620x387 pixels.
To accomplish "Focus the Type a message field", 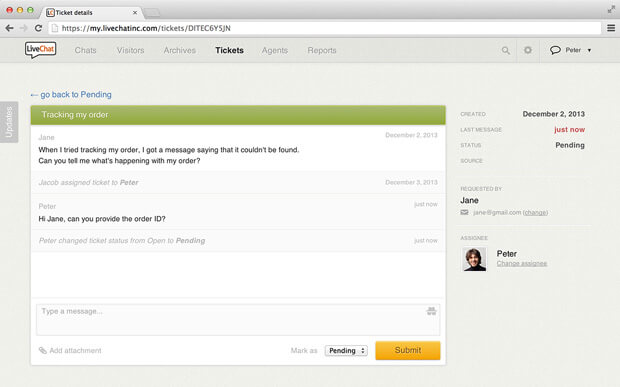I will [x=238, y=320].
